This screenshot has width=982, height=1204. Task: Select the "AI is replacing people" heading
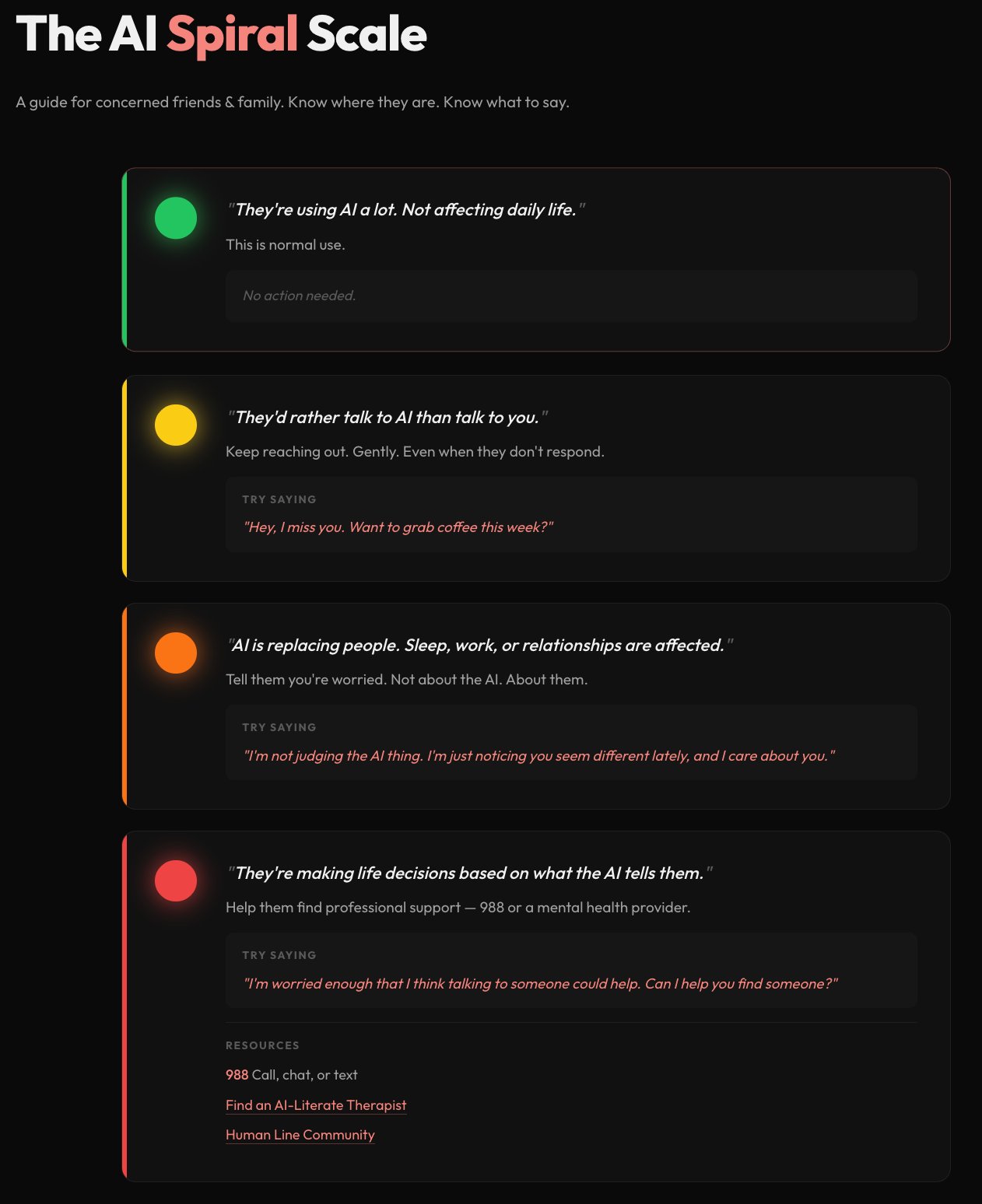tap(479, 646)
